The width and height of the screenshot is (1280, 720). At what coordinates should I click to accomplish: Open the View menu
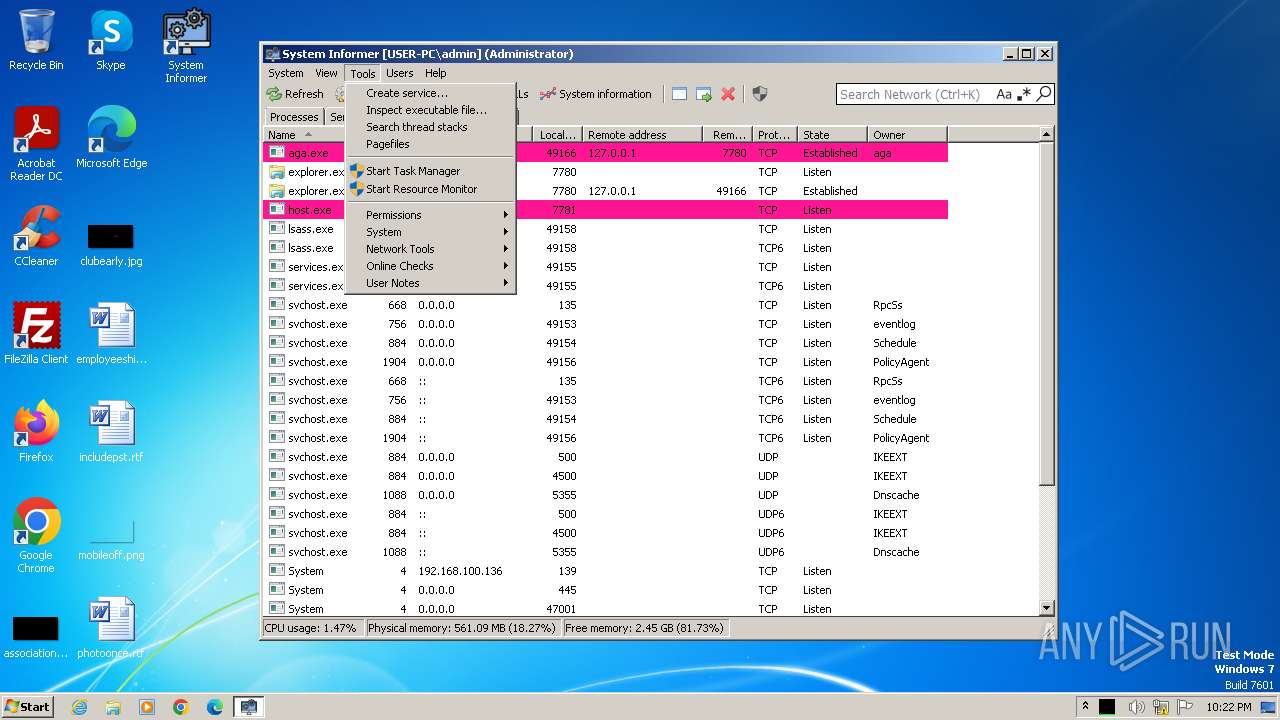tap(327, 73)
